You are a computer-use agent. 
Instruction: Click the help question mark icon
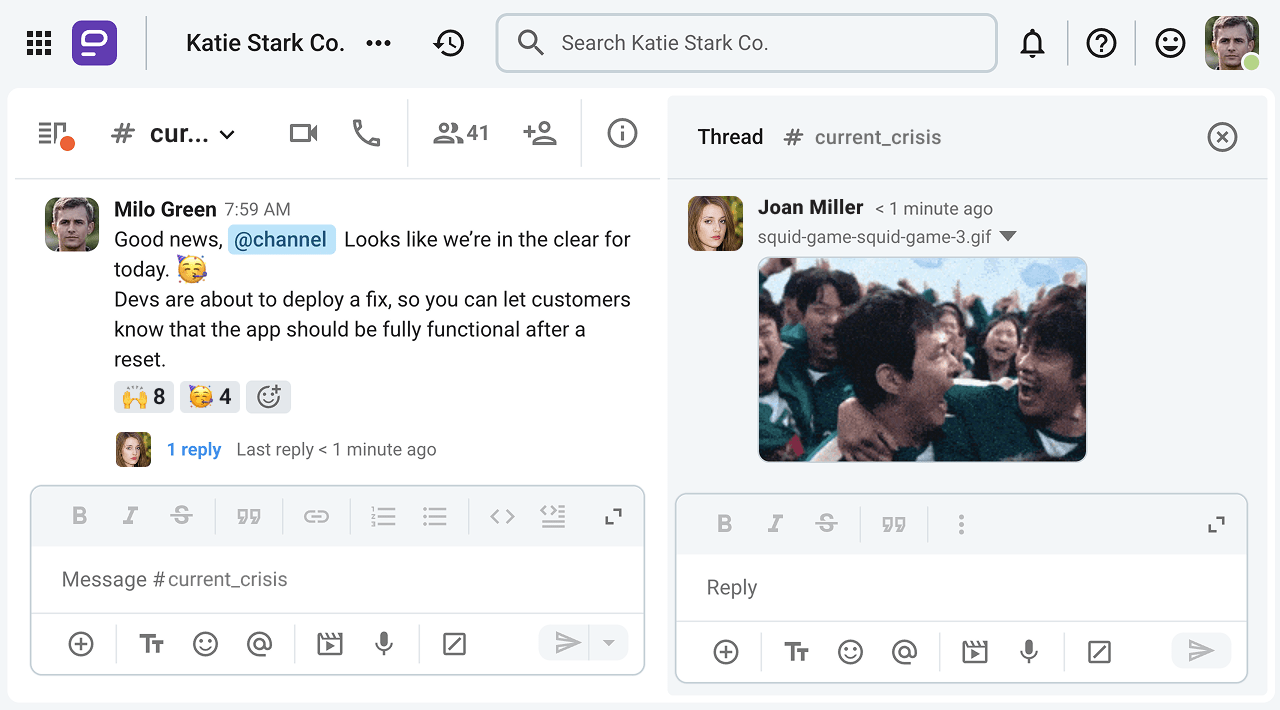coord(1101,43)
